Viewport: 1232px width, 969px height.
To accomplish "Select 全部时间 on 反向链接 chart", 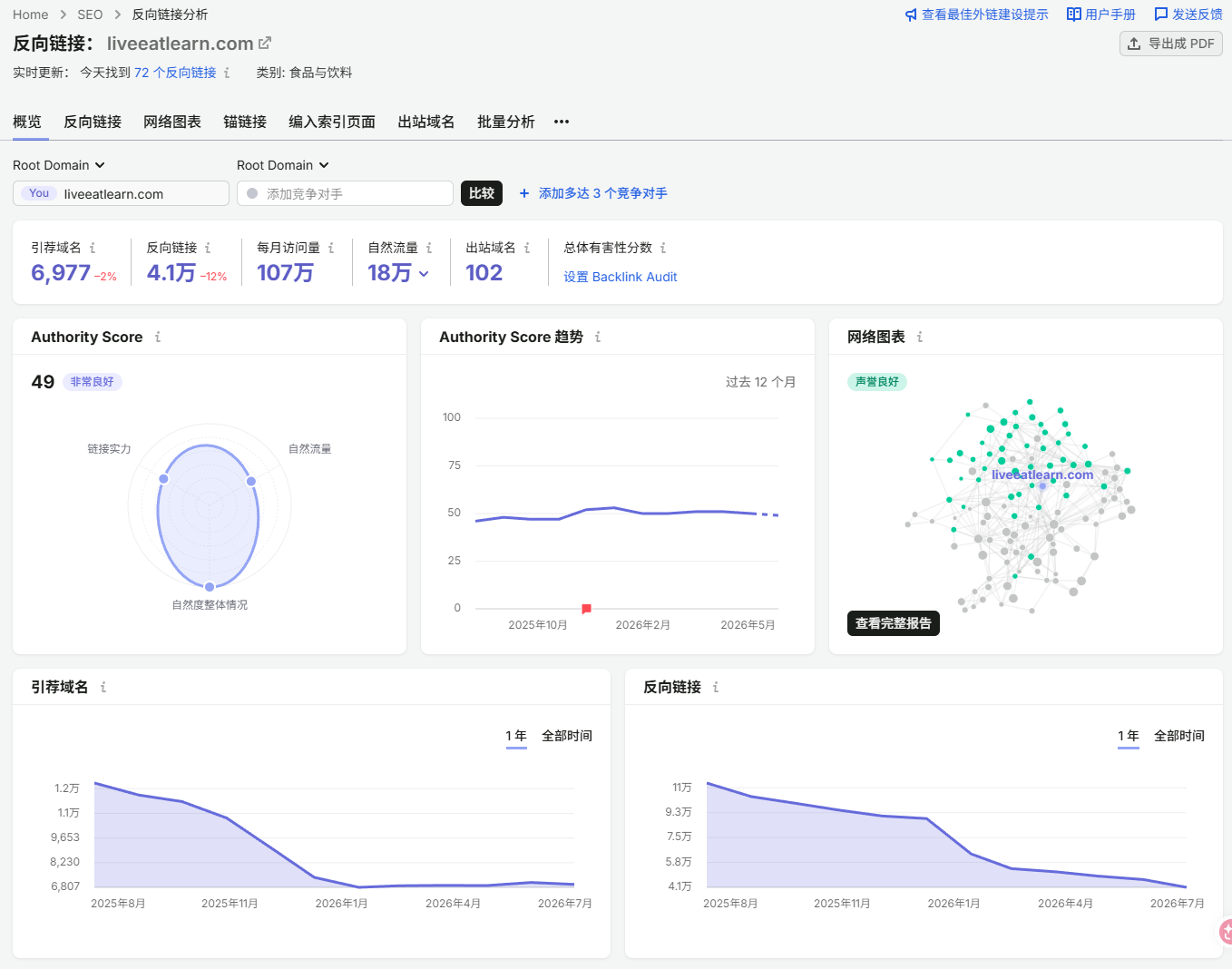I will click(x=1179, y=736).
